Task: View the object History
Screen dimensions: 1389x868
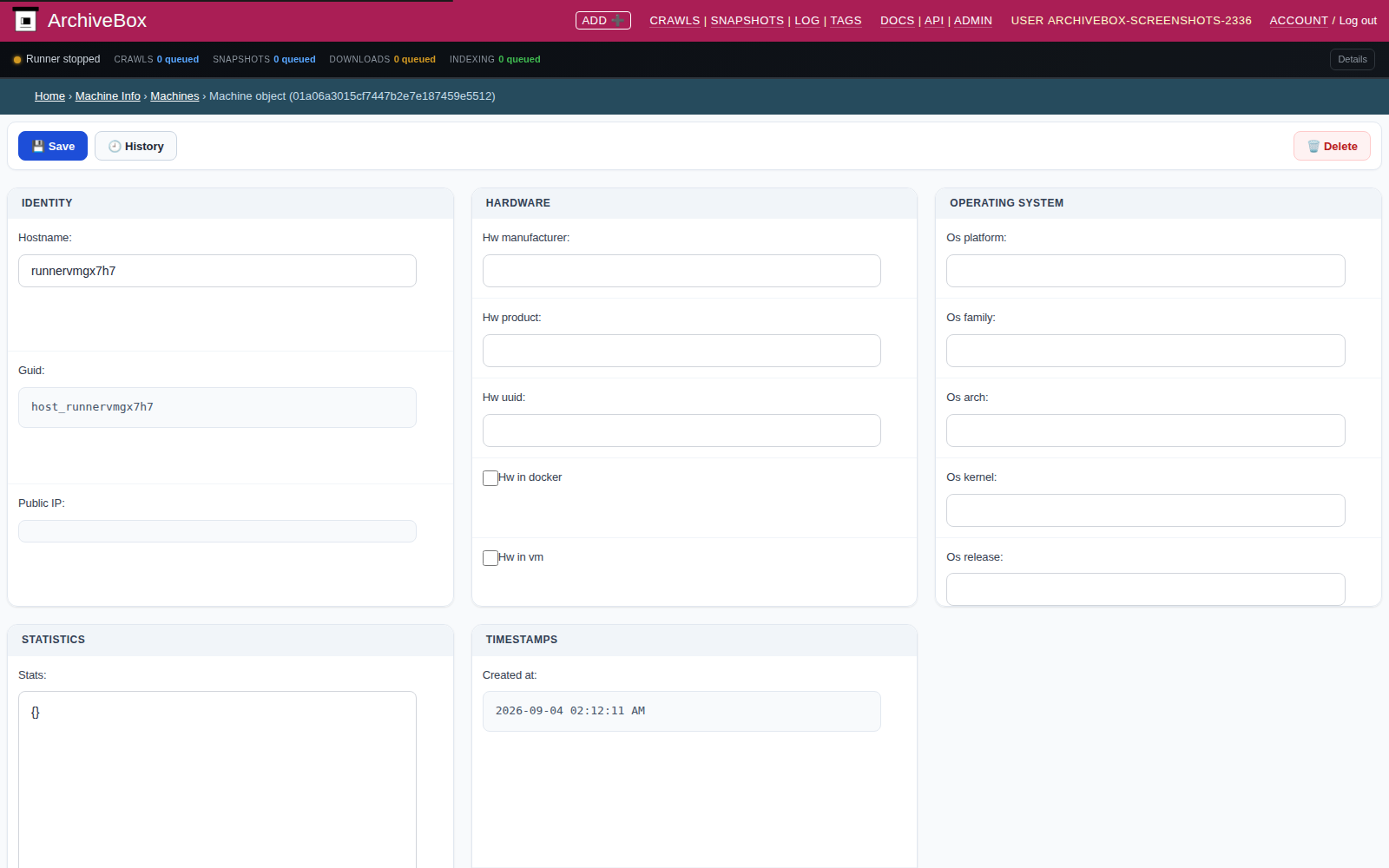Action: pos(135,146)
